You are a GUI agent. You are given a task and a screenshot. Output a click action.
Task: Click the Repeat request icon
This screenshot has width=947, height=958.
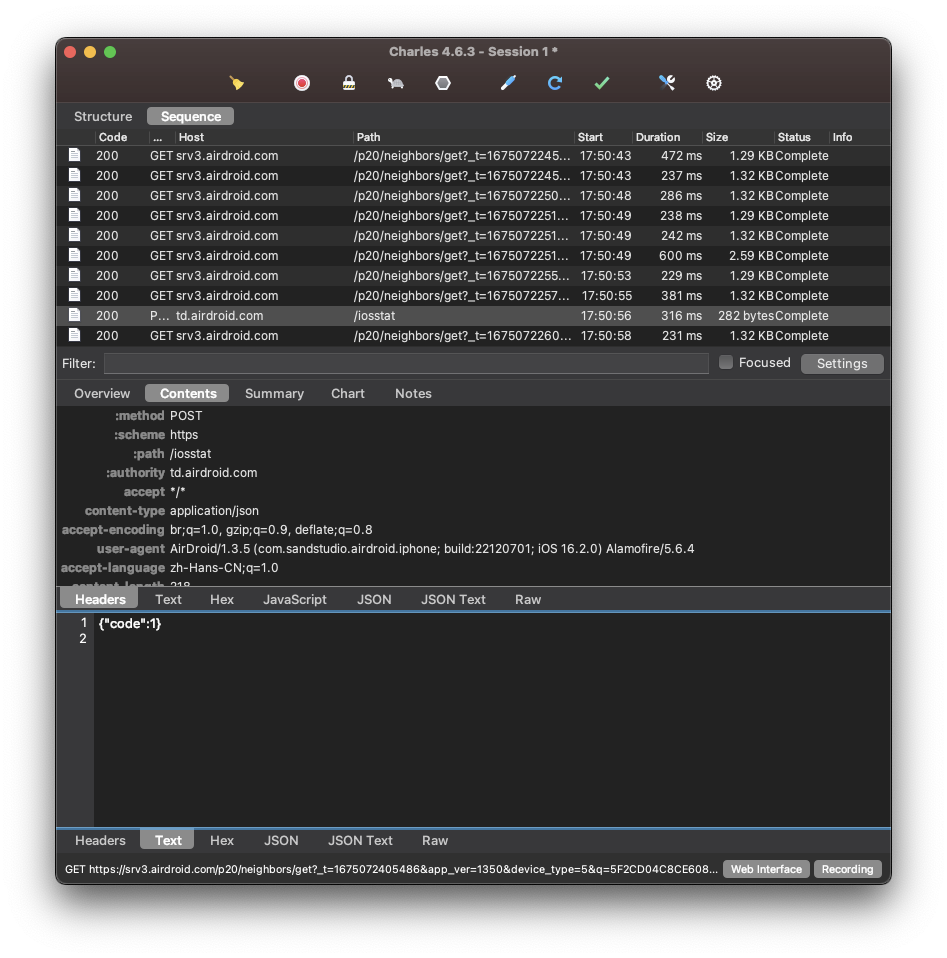tap(555, 83)
